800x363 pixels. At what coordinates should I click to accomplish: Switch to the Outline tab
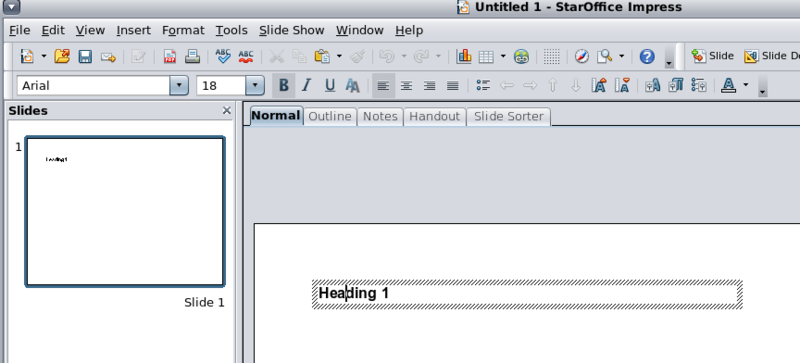coord(330,116)
